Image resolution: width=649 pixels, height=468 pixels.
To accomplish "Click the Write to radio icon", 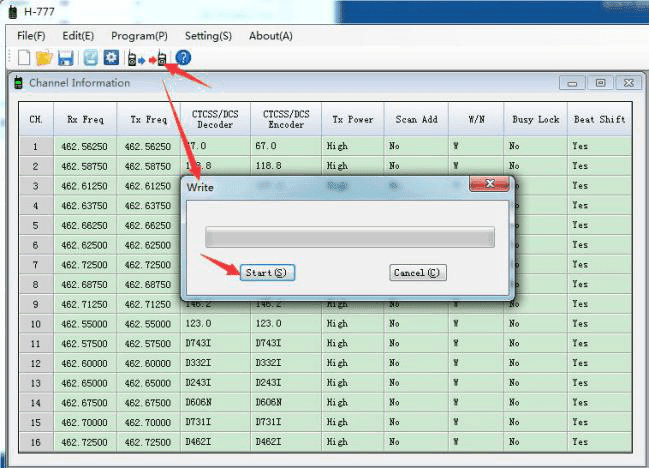I will (159, 58).
